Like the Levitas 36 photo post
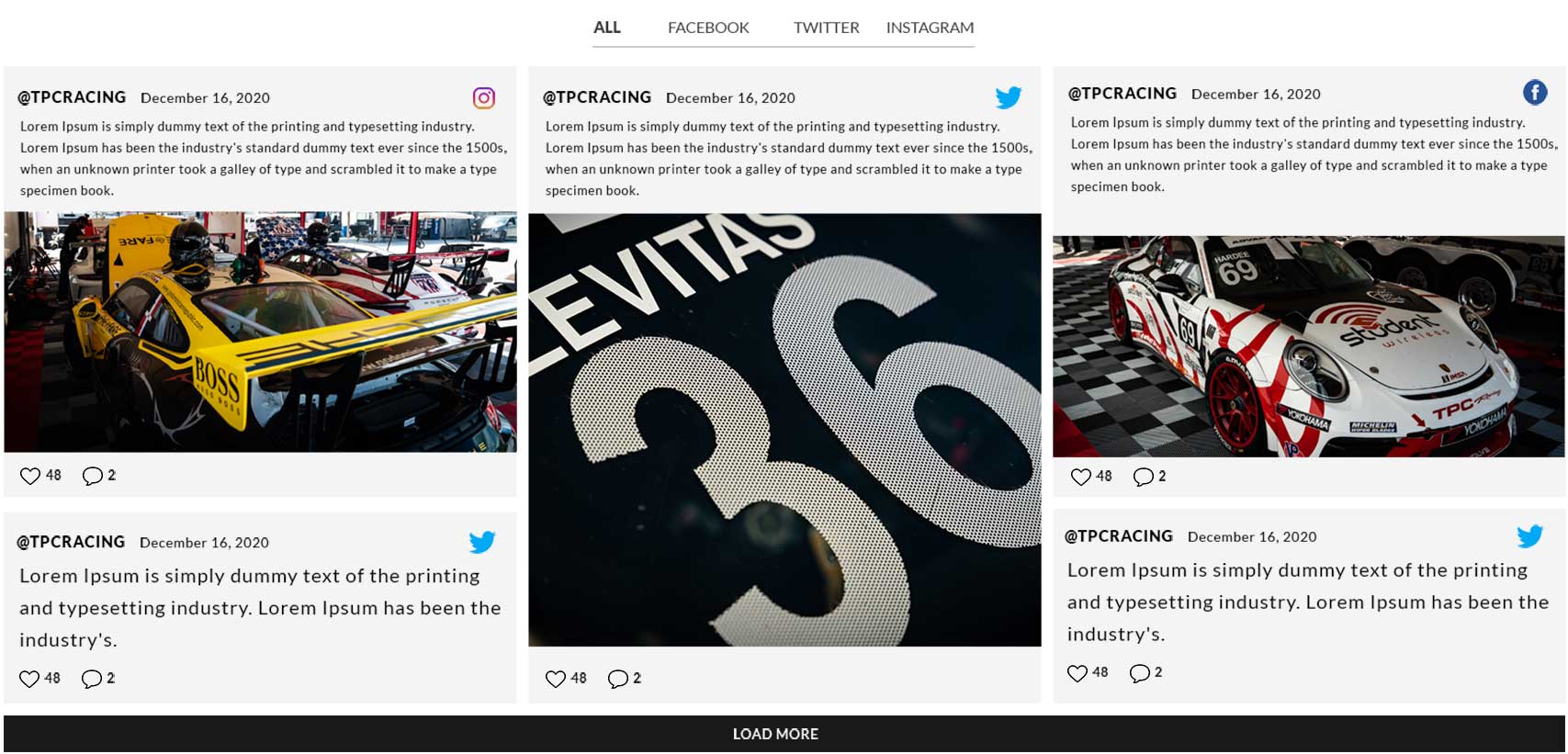The height and width of the screenshot is (754, 1568). pos(556,679)
